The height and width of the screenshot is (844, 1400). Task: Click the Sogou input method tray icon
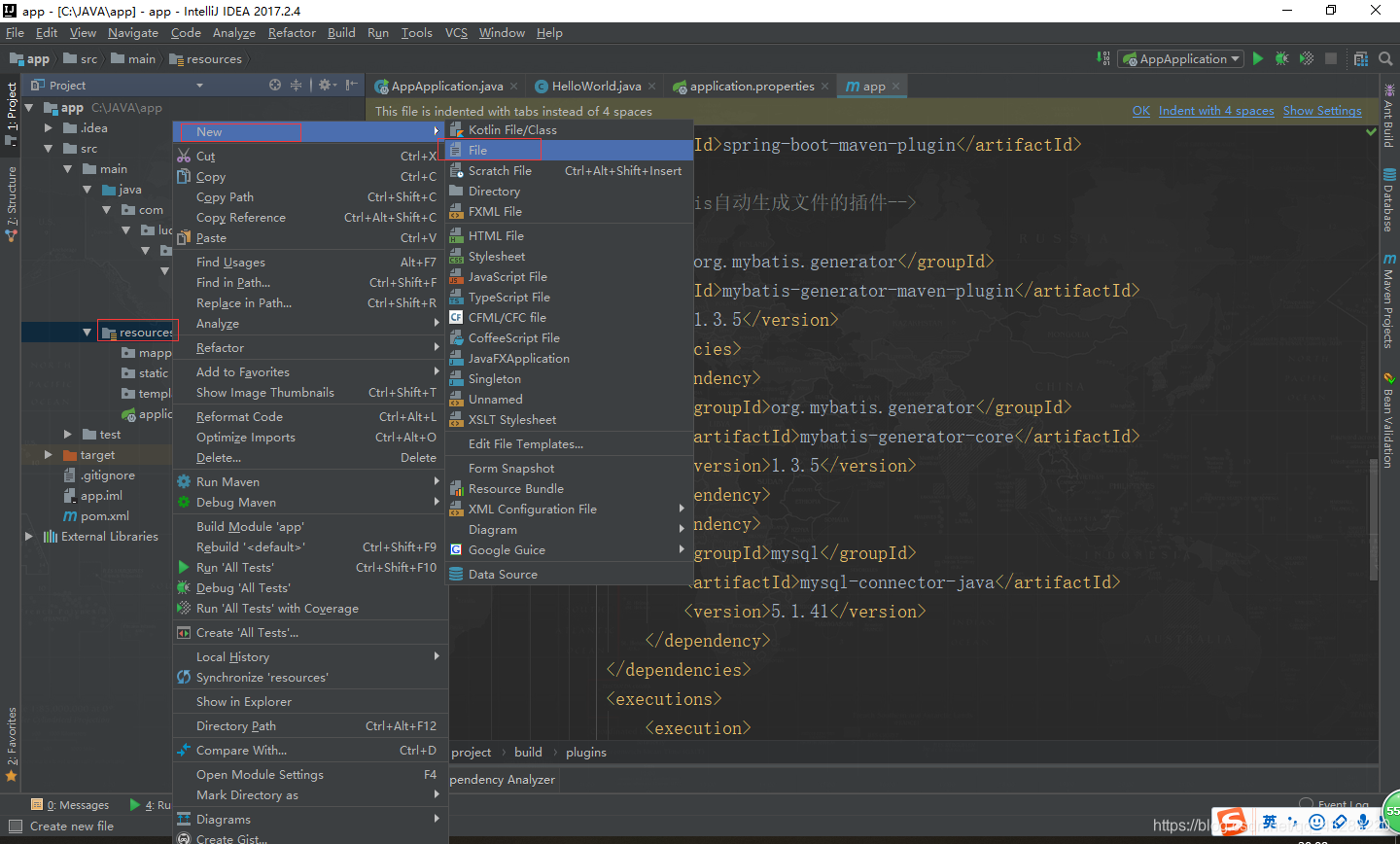pos(1232,822)
